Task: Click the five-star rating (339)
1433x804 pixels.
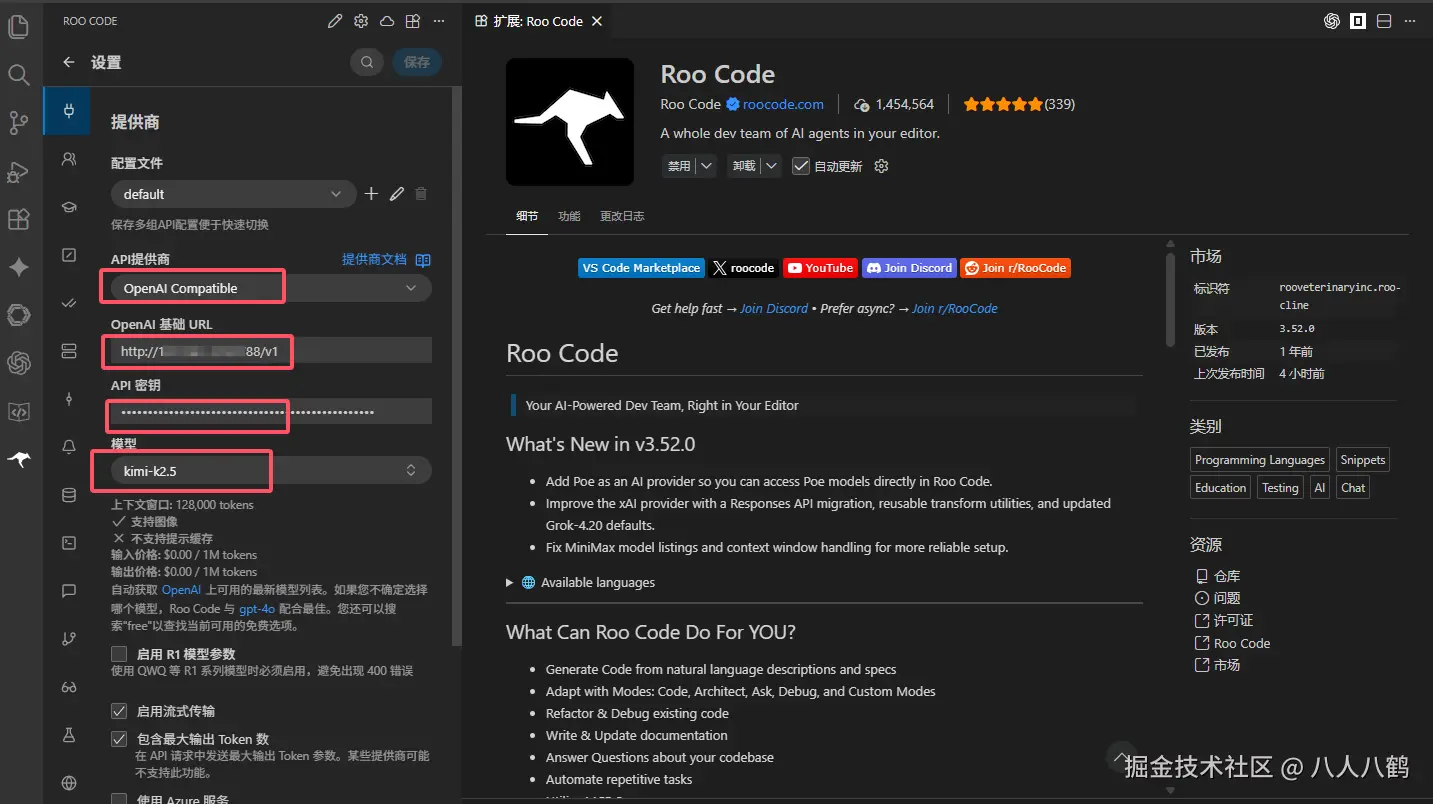Action: (x=1019, y=104)
